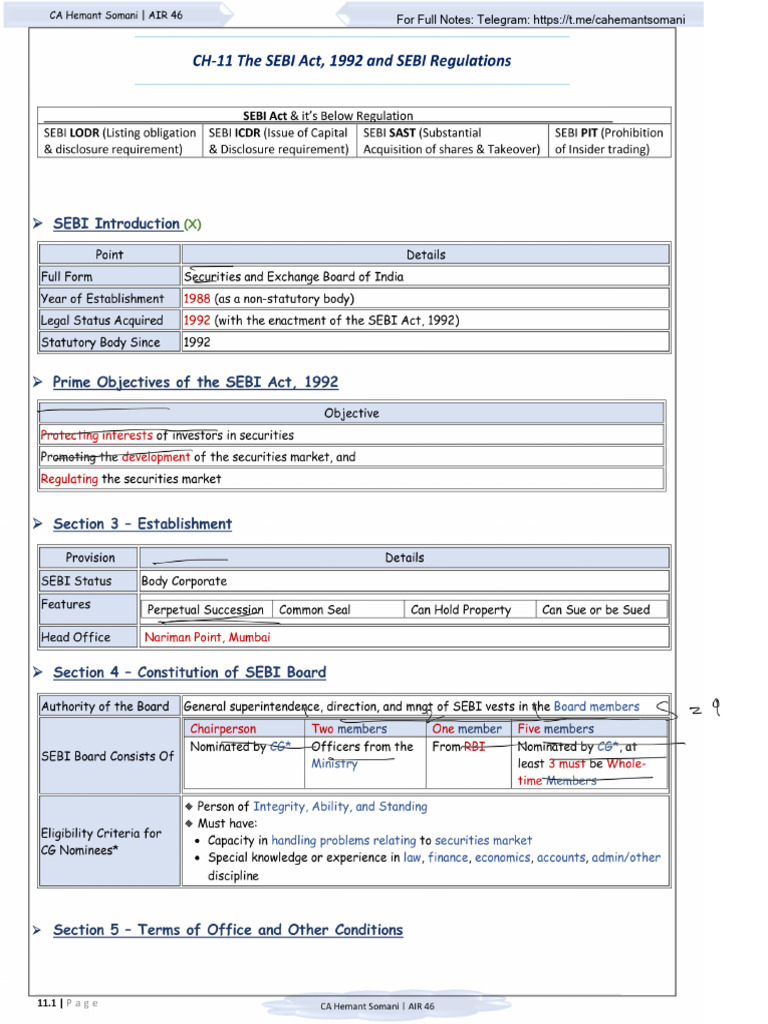Click the 'Chairperson' column heading
Screen dimensions: 768x1024
[x=223, y=728]
